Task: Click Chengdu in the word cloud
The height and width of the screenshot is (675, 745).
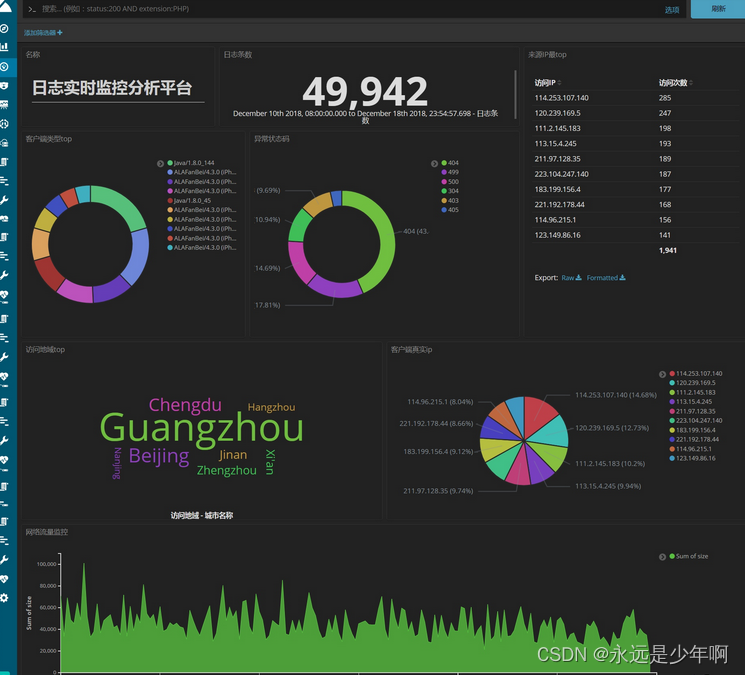Action: [x=185, y=405]
